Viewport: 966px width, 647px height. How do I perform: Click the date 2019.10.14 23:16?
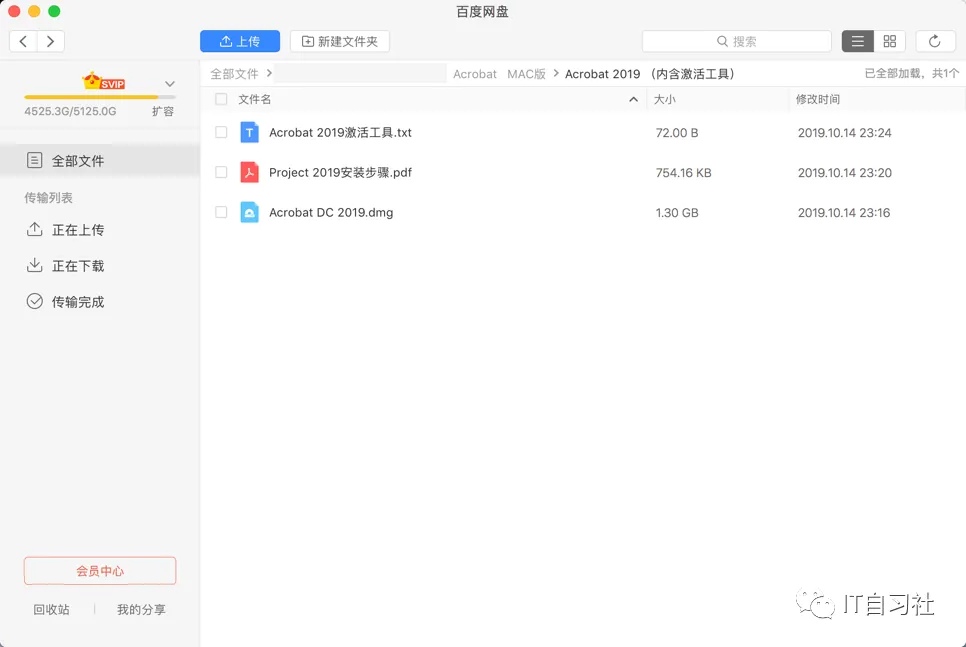(844, 213)
